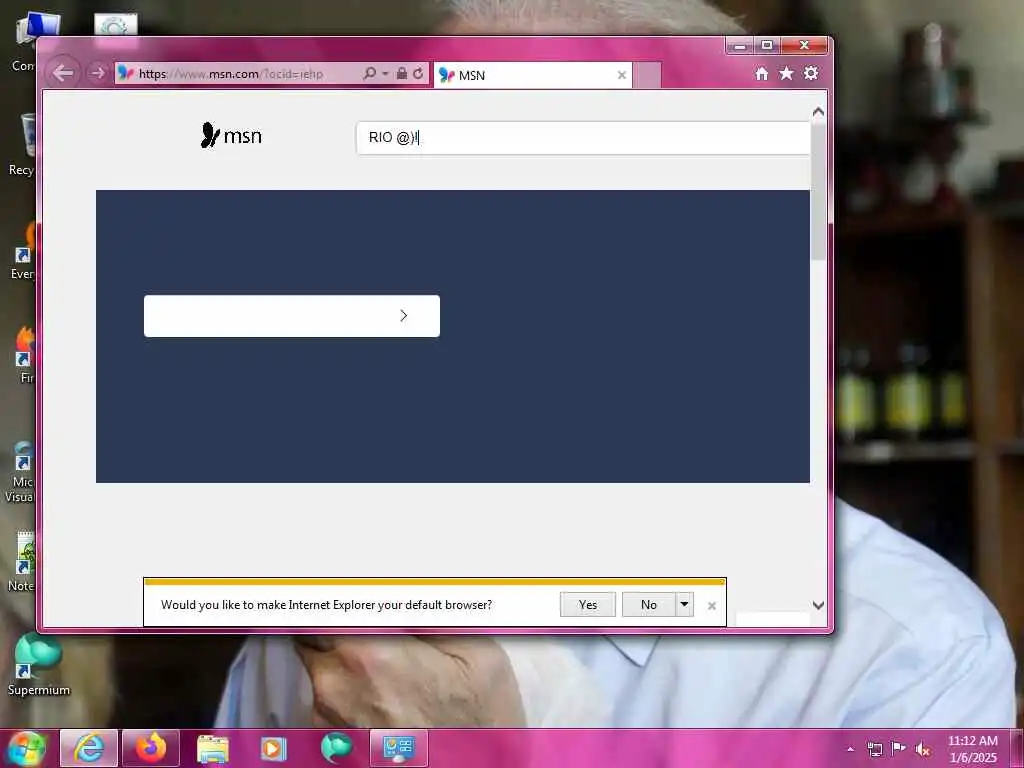Image resolution: width=1024 pixels, height=768 pixels.
Task: Select the Everything desktop shortcut
Action: [x=22, y=251]
